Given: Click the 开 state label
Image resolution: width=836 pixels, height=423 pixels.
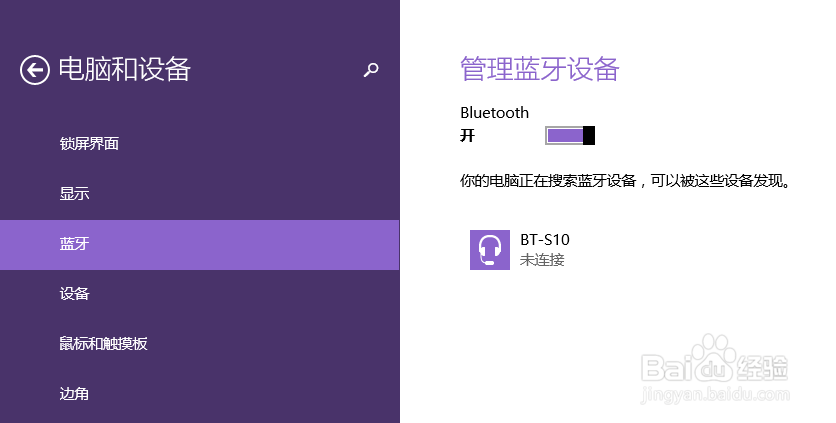Looking at the screenshot, I should (467, 136).
